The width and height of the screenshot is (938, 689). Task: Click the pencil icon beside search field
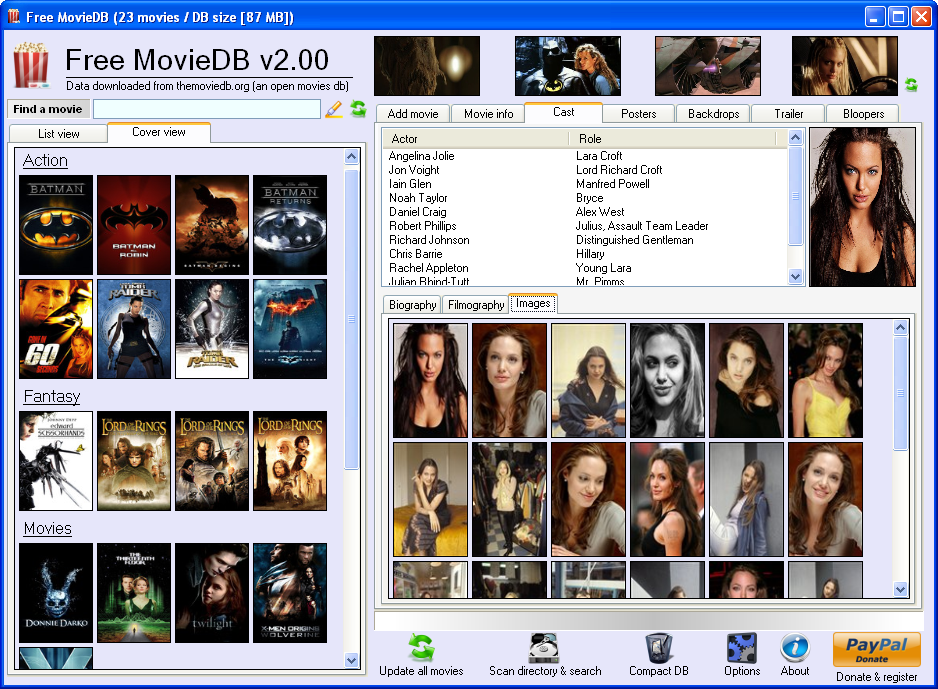click(334, 109)
